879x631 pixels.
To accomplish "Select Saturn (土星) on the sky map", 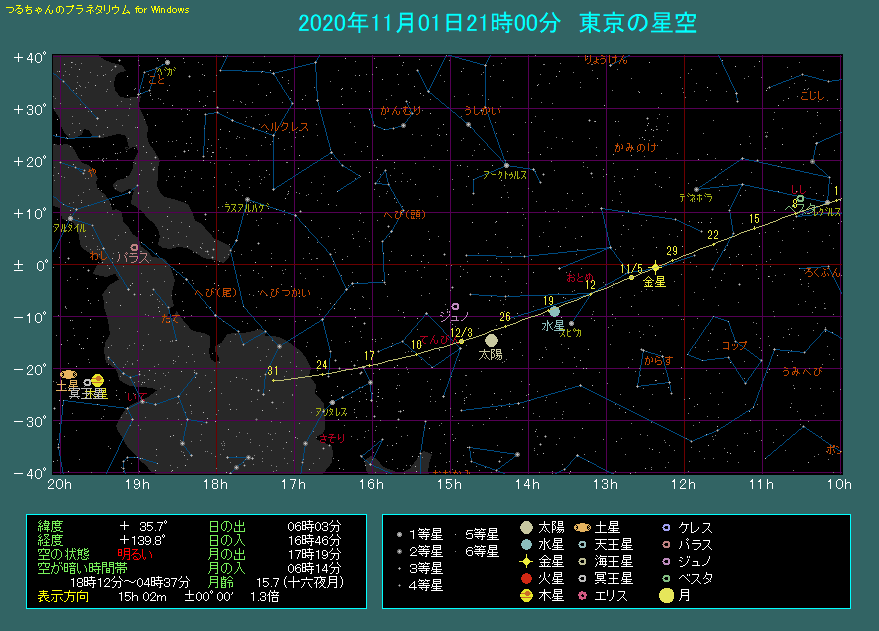I will tap(67, 374).
